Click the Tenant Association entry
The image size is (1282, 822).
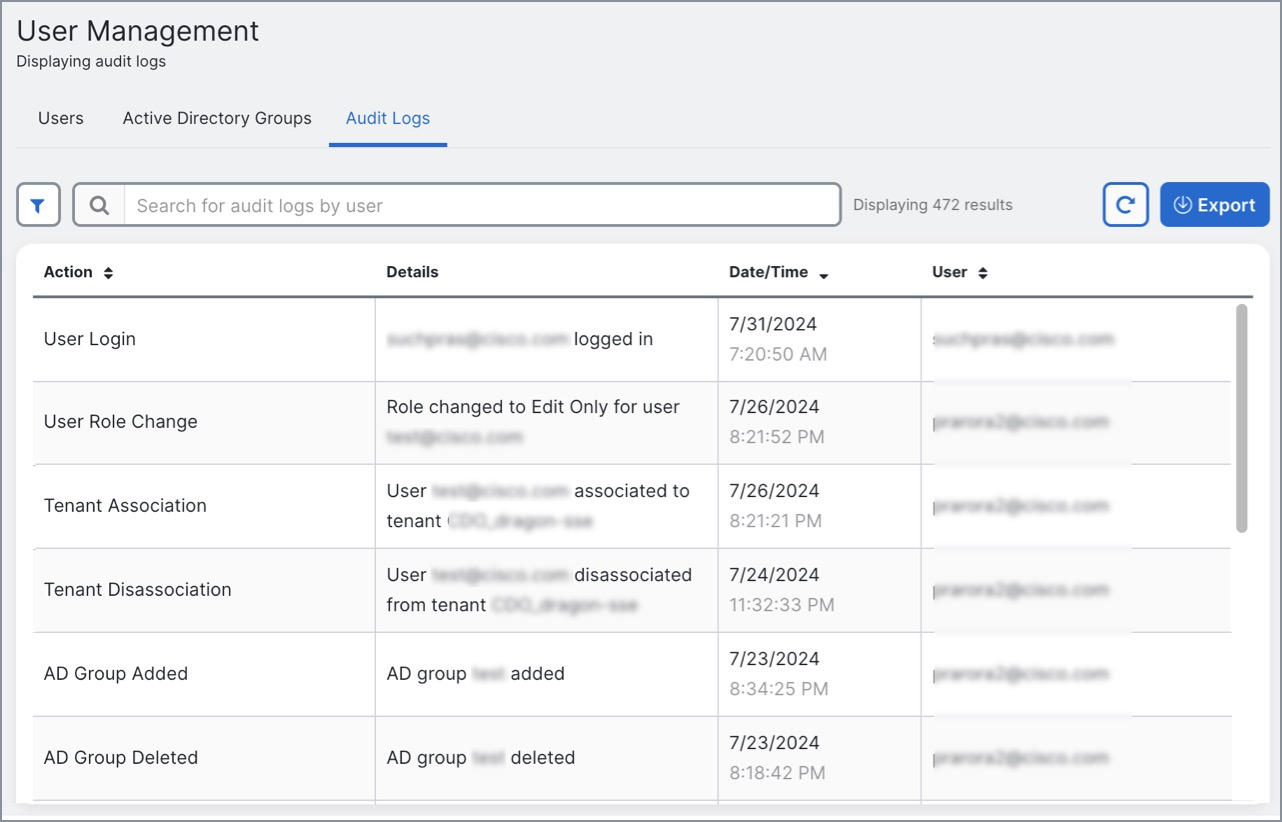click(125, 506)
